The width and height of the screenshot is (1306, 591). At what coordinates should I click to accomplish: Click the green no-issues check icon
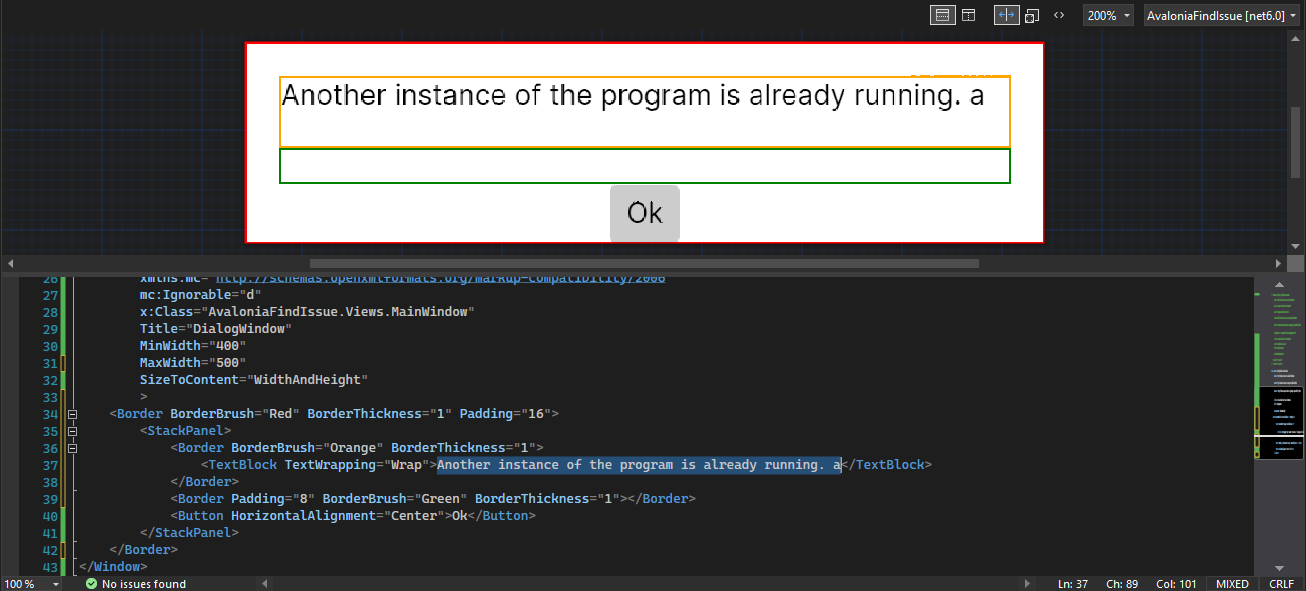point(92,583)
